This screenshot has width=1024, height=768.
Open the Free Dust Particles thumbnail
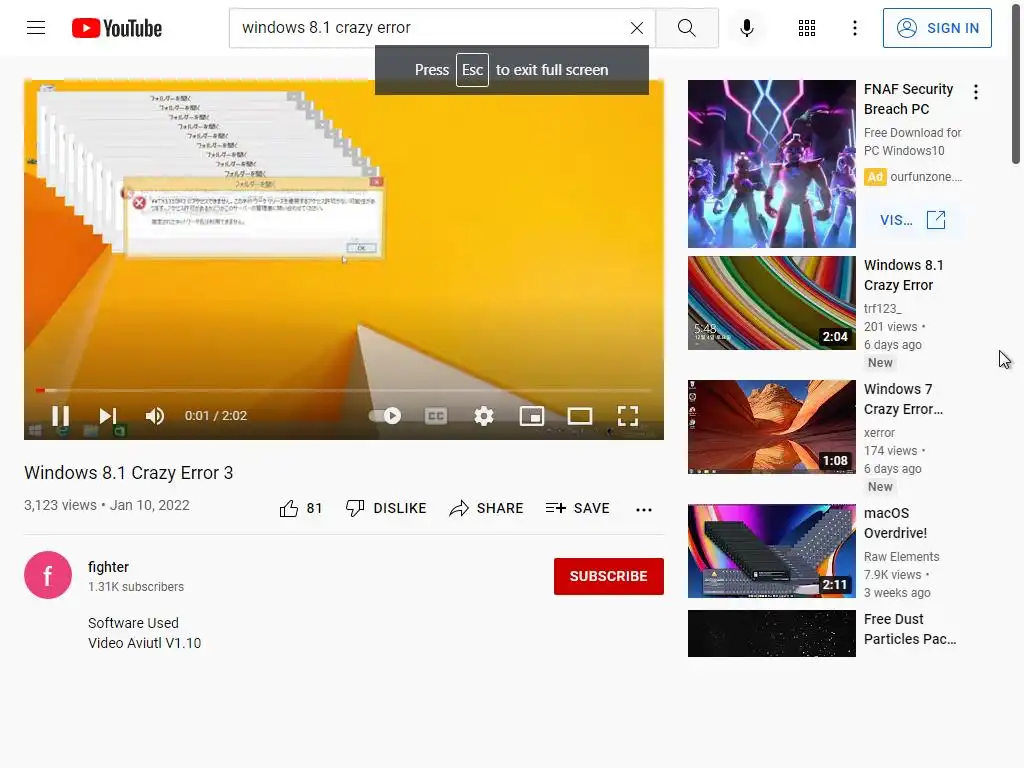click(771, 633)
